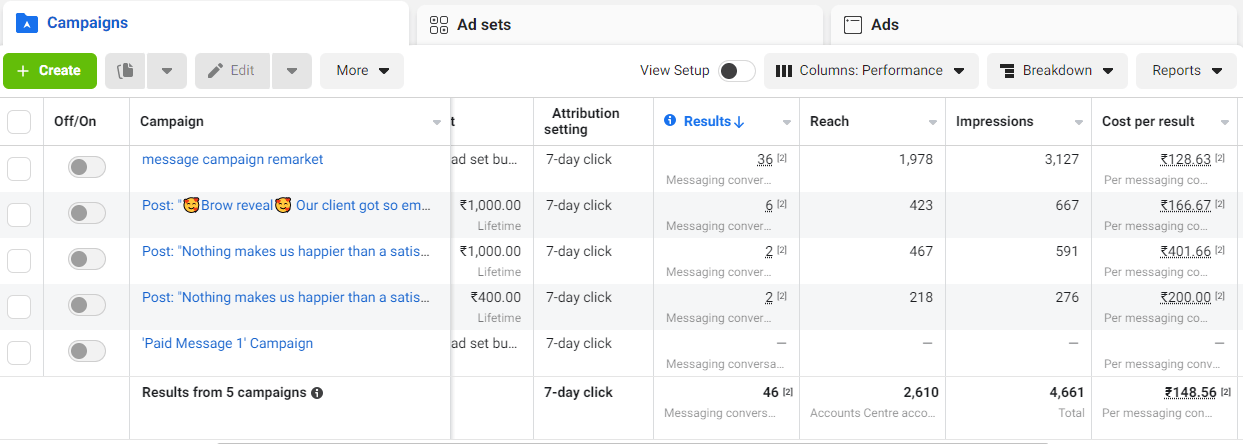The width and height of the screenshot is (1243, 444).
Task: Click the Edit button
Action: pyautogui.click(x=233, y=71)
